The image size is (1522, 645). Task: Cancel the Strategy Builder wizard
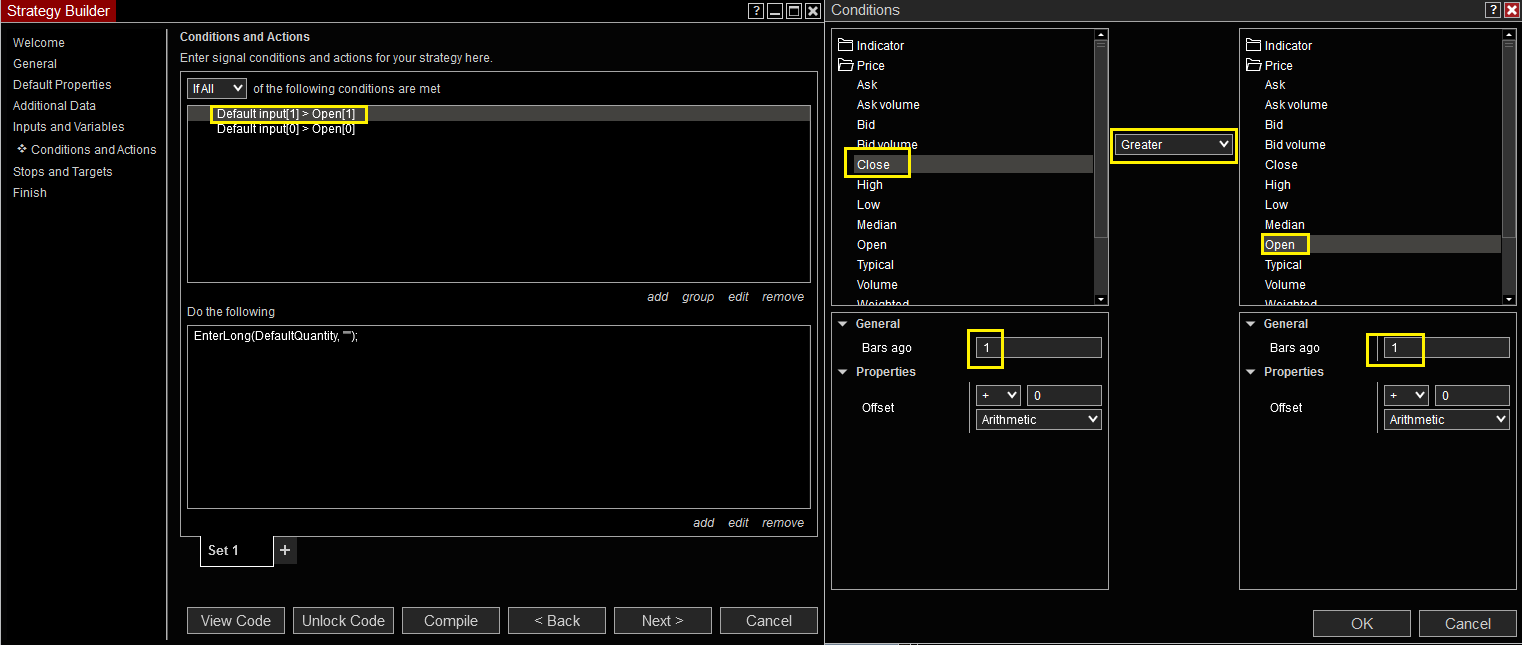[769, 620]
